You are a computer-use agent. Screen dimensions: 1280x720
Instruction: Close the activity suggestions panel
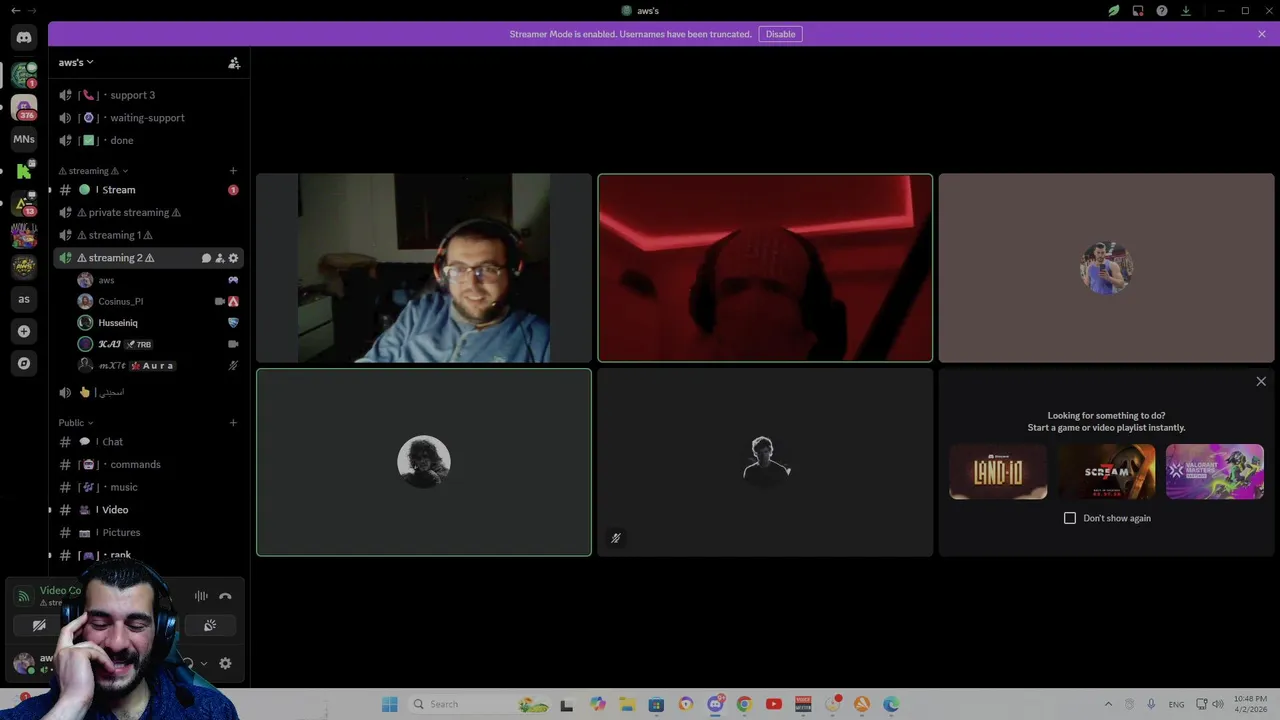click(1261, 381)
